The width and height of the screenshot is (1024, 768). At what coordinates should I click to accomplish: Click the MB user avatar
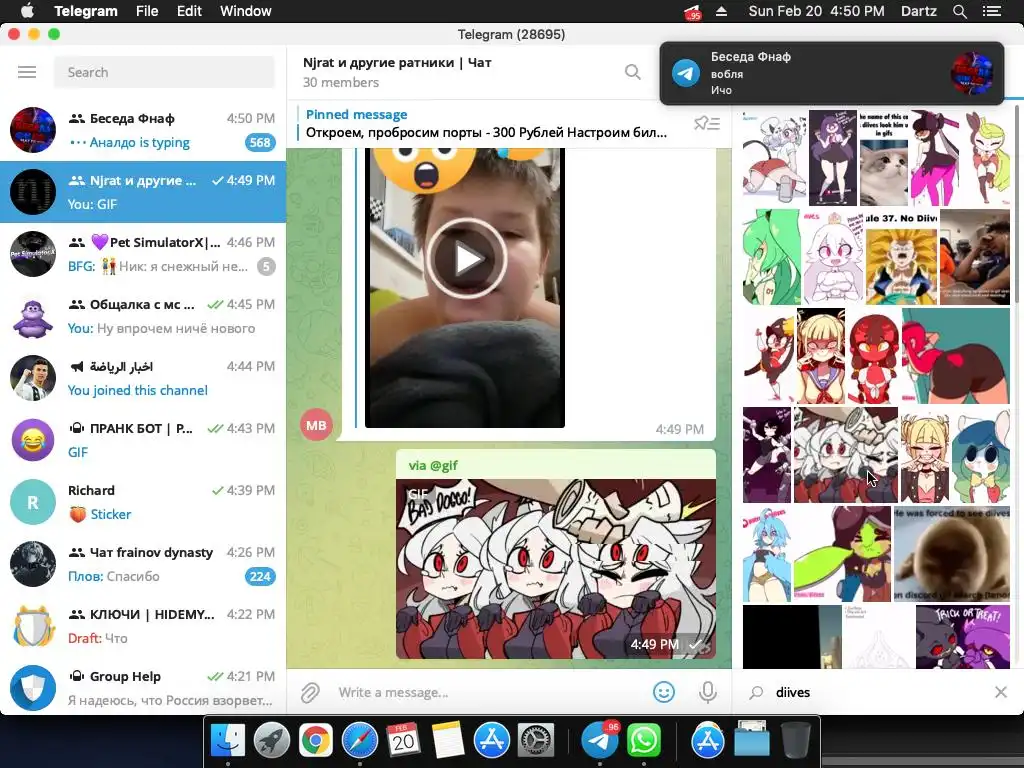click(x=316, y=425)
